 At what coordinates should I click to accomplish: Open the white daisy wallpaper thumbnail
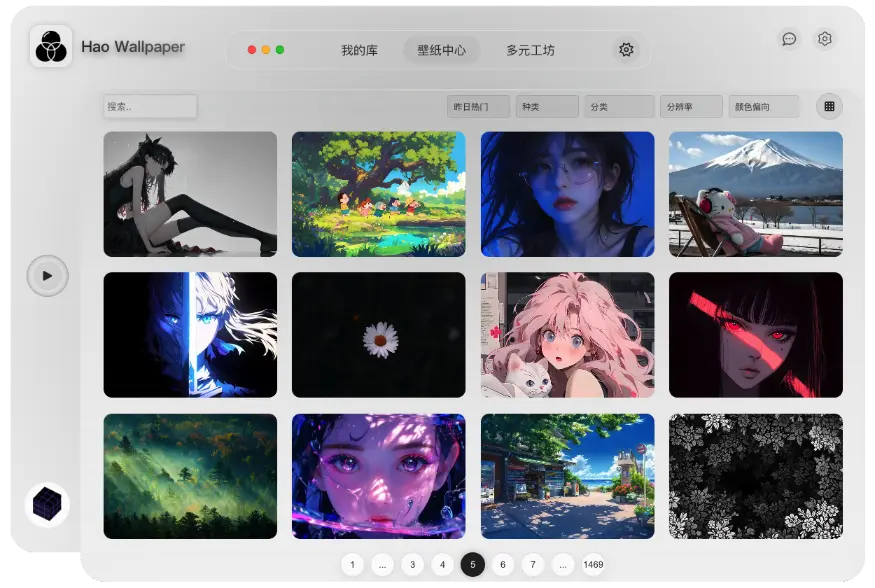coord(379,335)
